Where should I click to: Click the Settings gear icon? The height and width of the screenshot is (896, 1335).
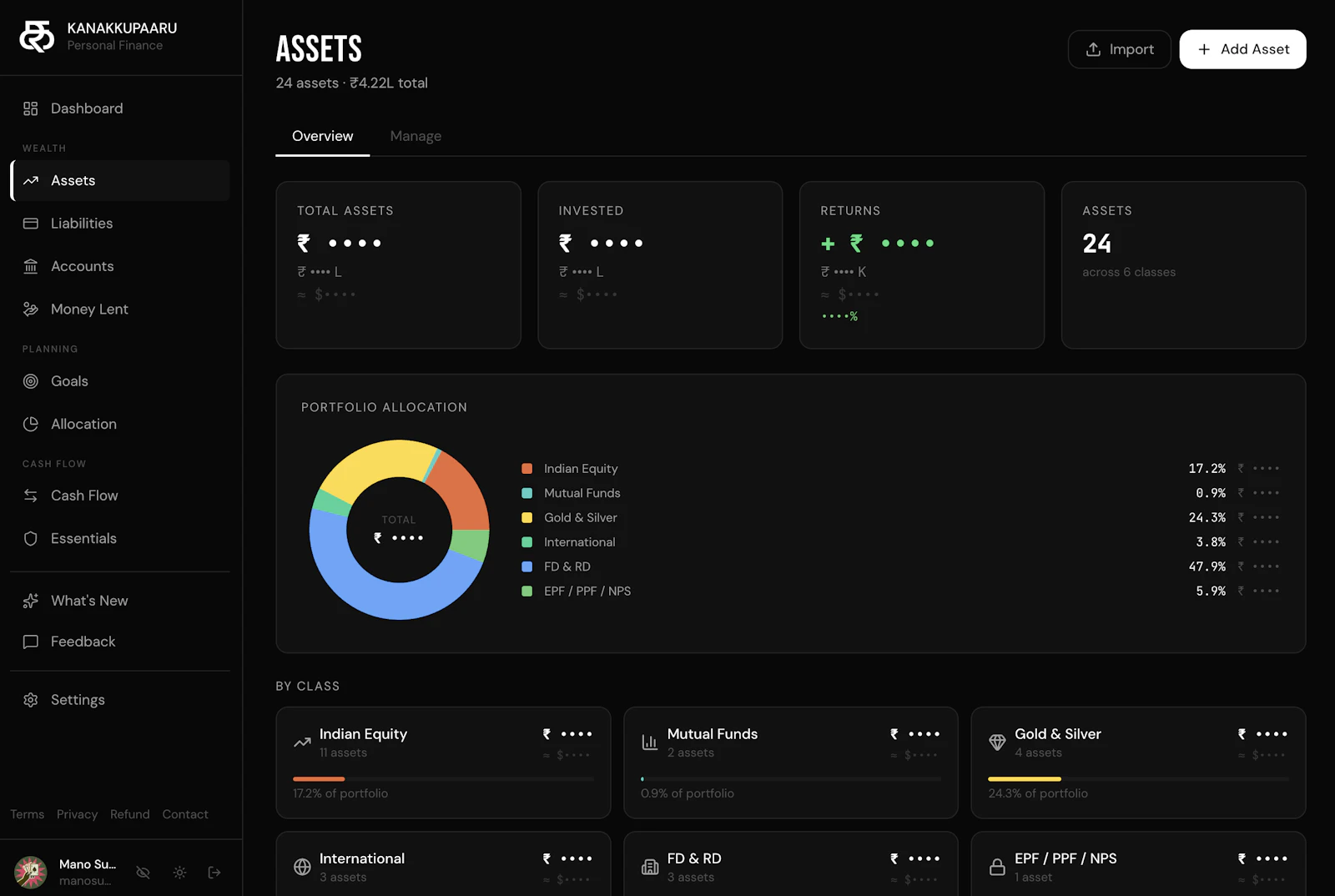pos(31,700)
